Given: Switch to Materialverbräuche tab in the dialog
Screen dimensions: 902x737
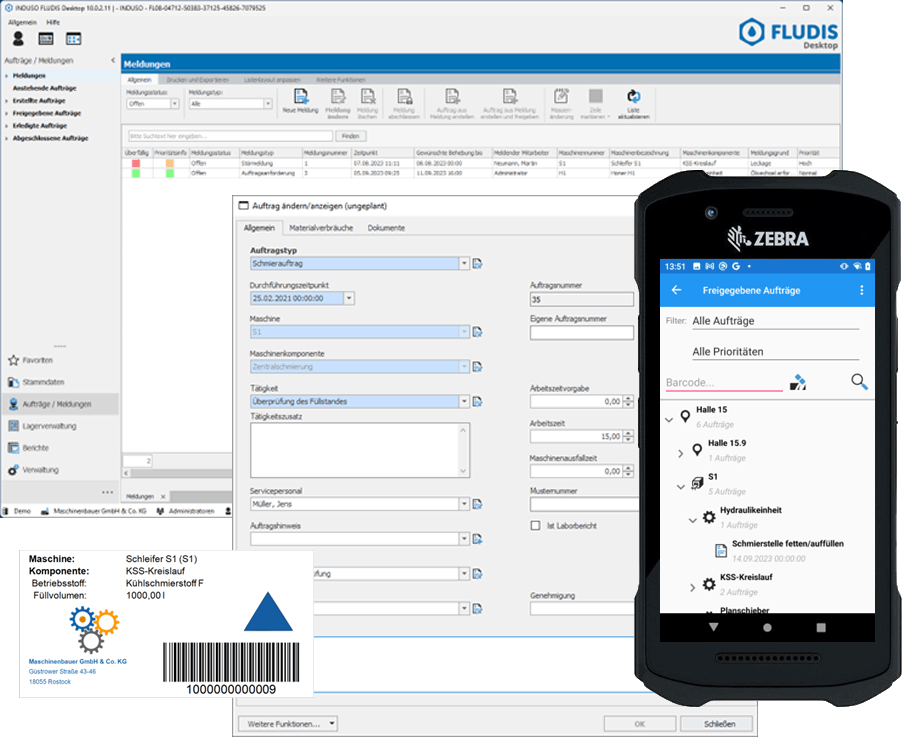Looking at the screenshot, I should coord(321,228).
